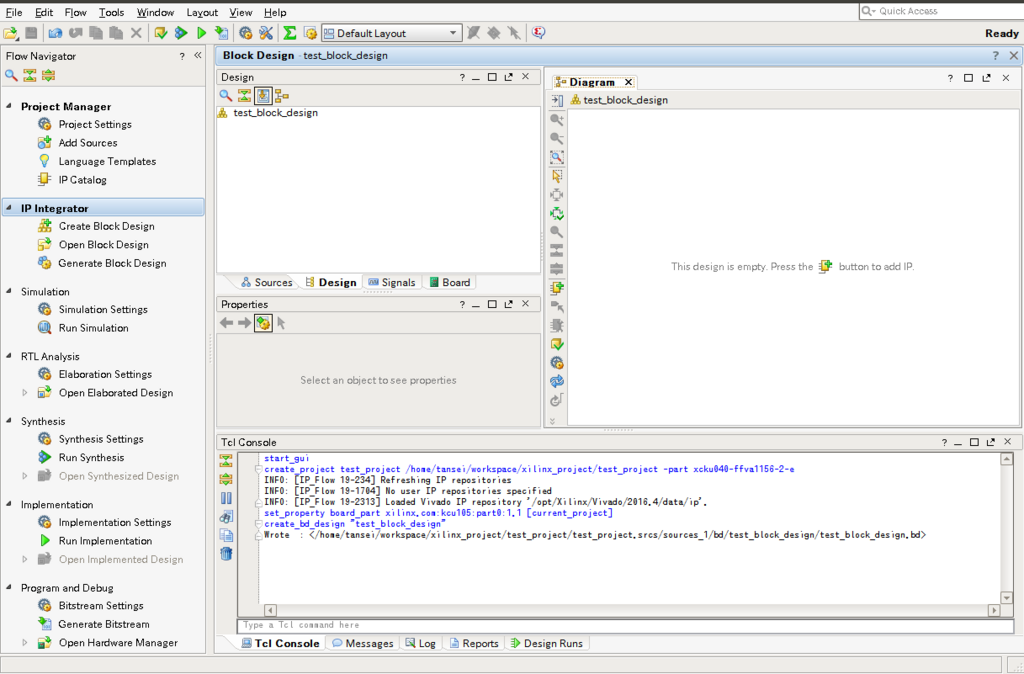This screenshot has height=674, width=1024.
Task: Click the Zoom Fit icon in Diagram toolbar
Action: pos(556,157)
